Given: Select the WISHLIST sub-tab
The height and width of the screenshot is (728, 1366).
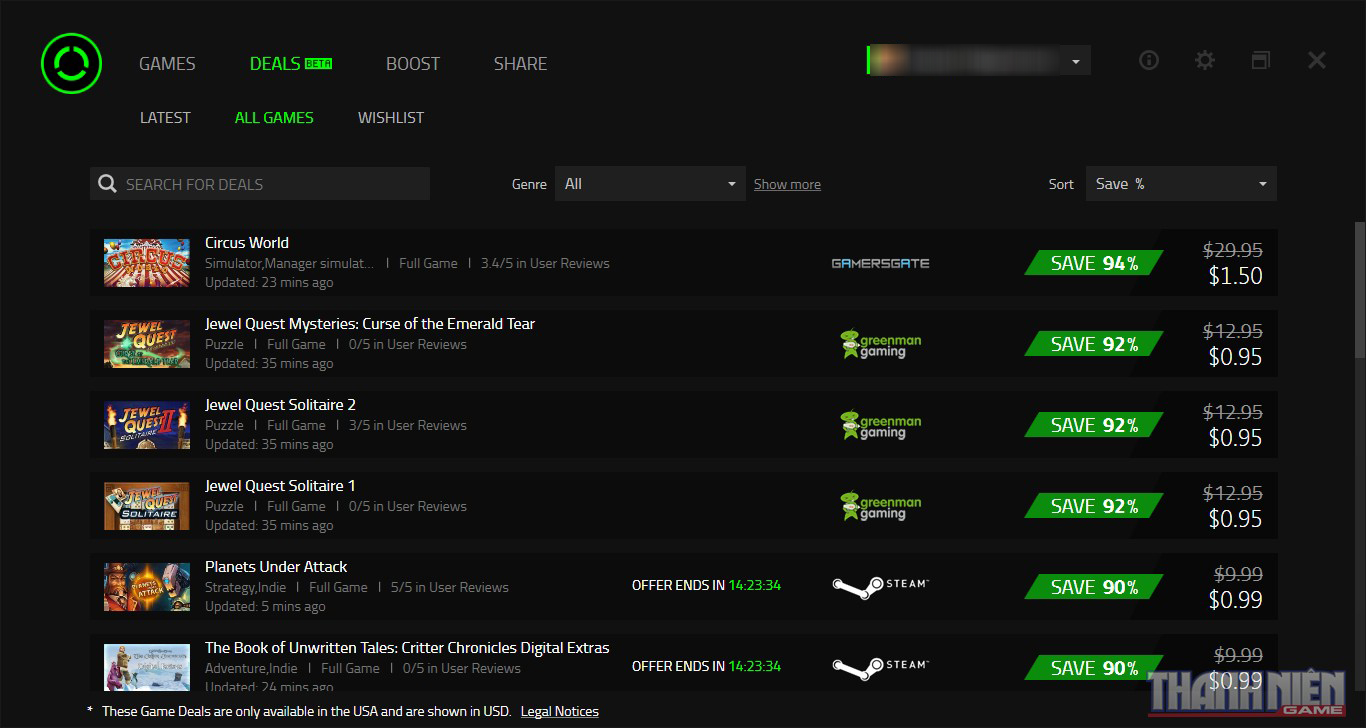Looking at the screenshot, I should [391, 117].
